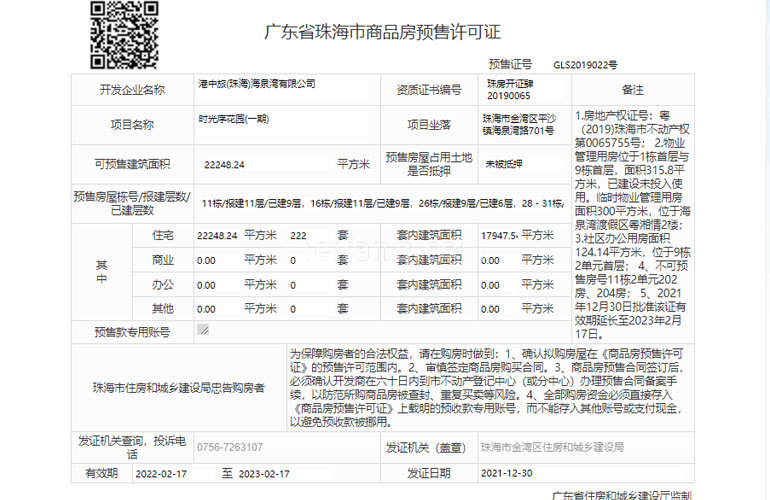Click the broken image icon beside 预售款专用账号
The width and height of the screenshot is (770, 500).
tap(203, 329)
